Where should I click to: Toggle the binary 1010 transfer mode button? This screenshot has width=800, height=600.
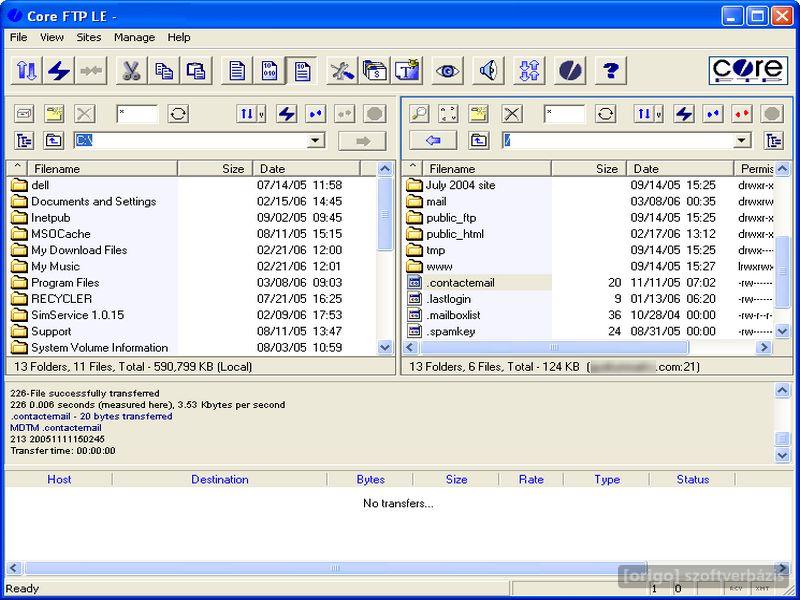pyautogui.click(x=269, y=70)
